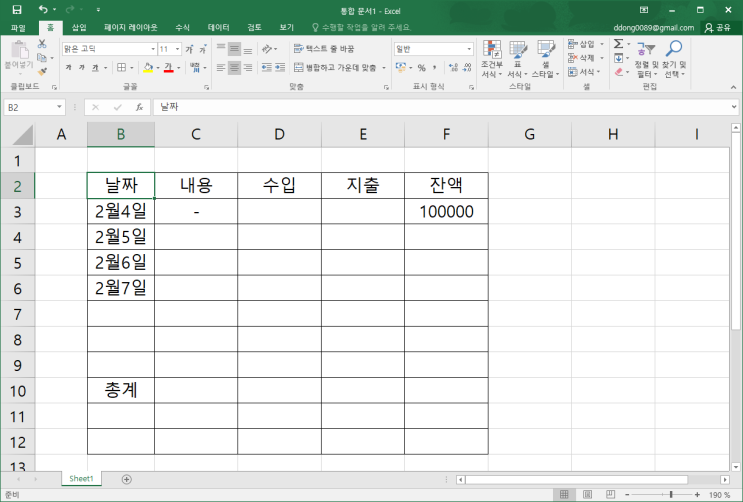
Task: Toggle center horizontal alignment
Action: pos(234,68)
